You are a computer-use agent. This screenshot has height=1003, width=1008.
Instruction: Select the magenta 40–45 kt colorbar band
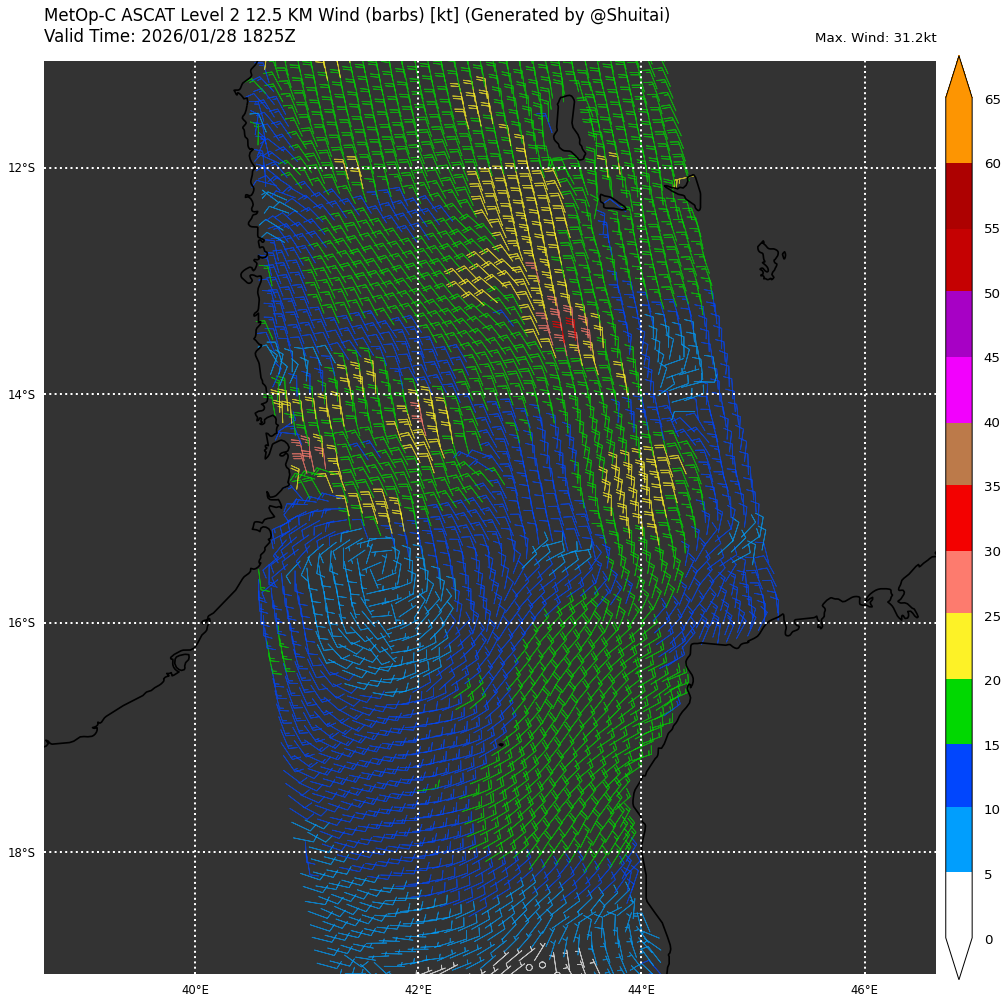(958, 390)
